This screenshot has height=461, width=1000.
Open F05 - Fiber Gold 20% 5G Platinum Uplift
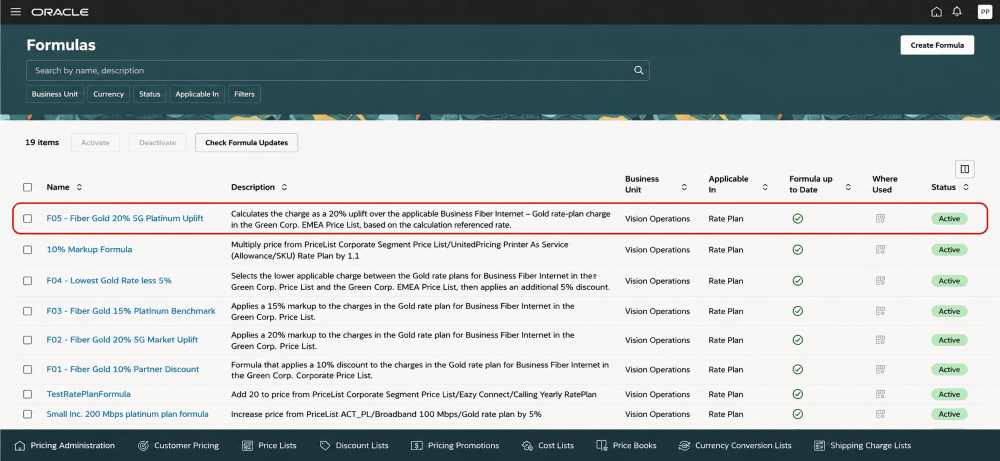125,219
